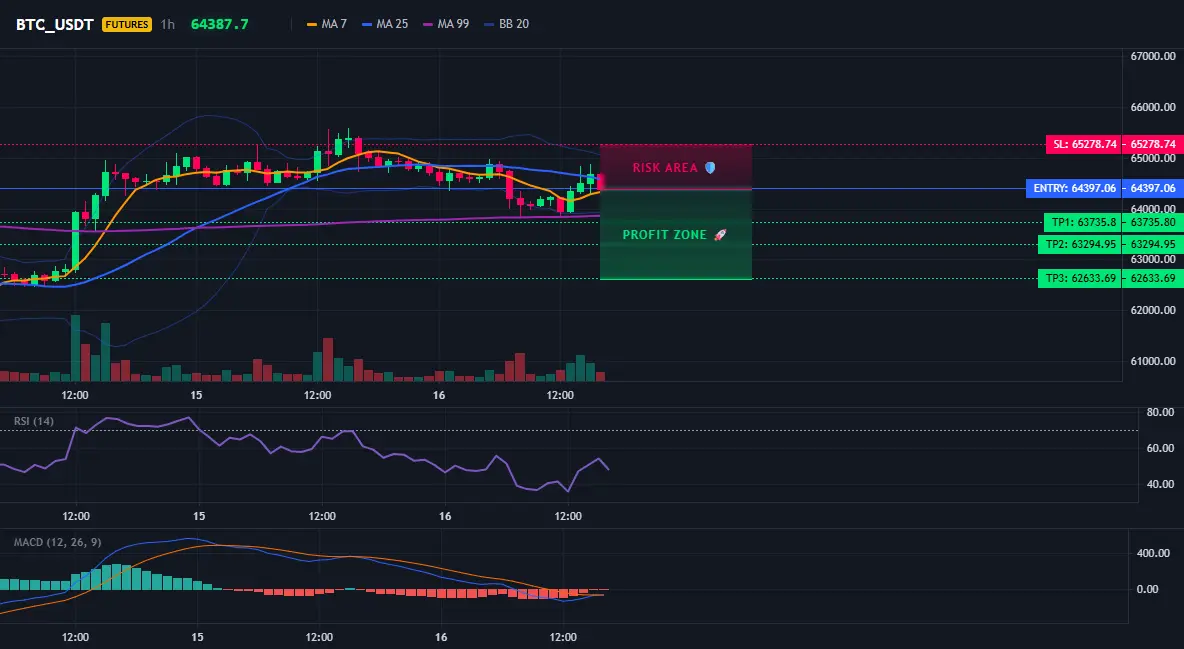Click the 67000.00 price axis label
This screenshot has width=1184, height=649.
coord(1153,56)
